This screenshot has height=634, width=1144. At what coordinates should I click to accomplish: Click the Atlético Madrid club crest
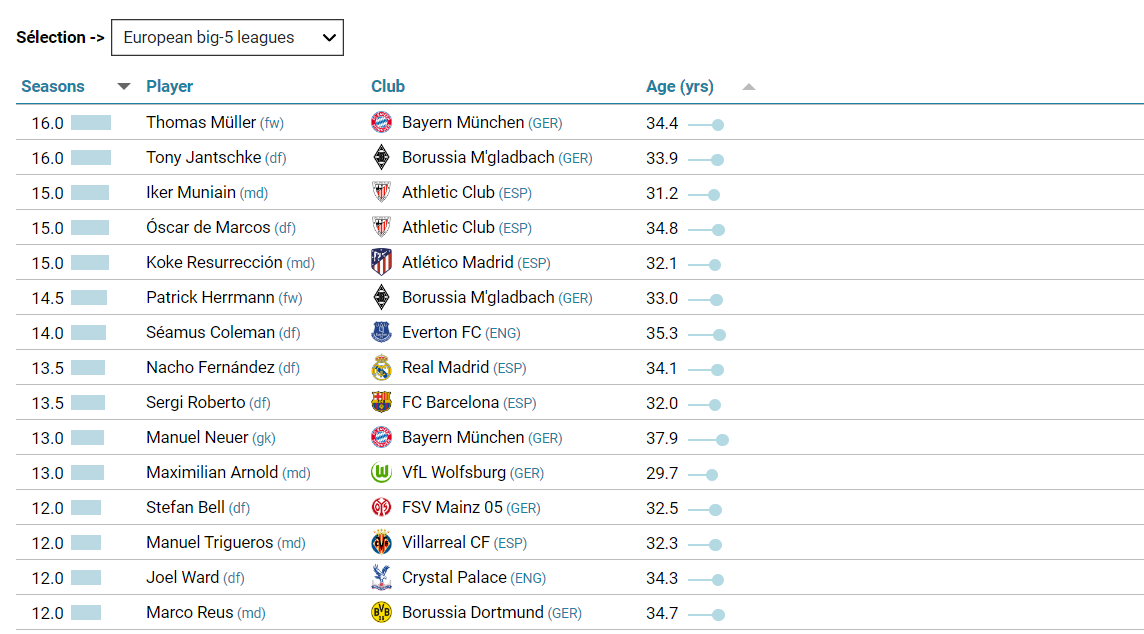[381, 263]
